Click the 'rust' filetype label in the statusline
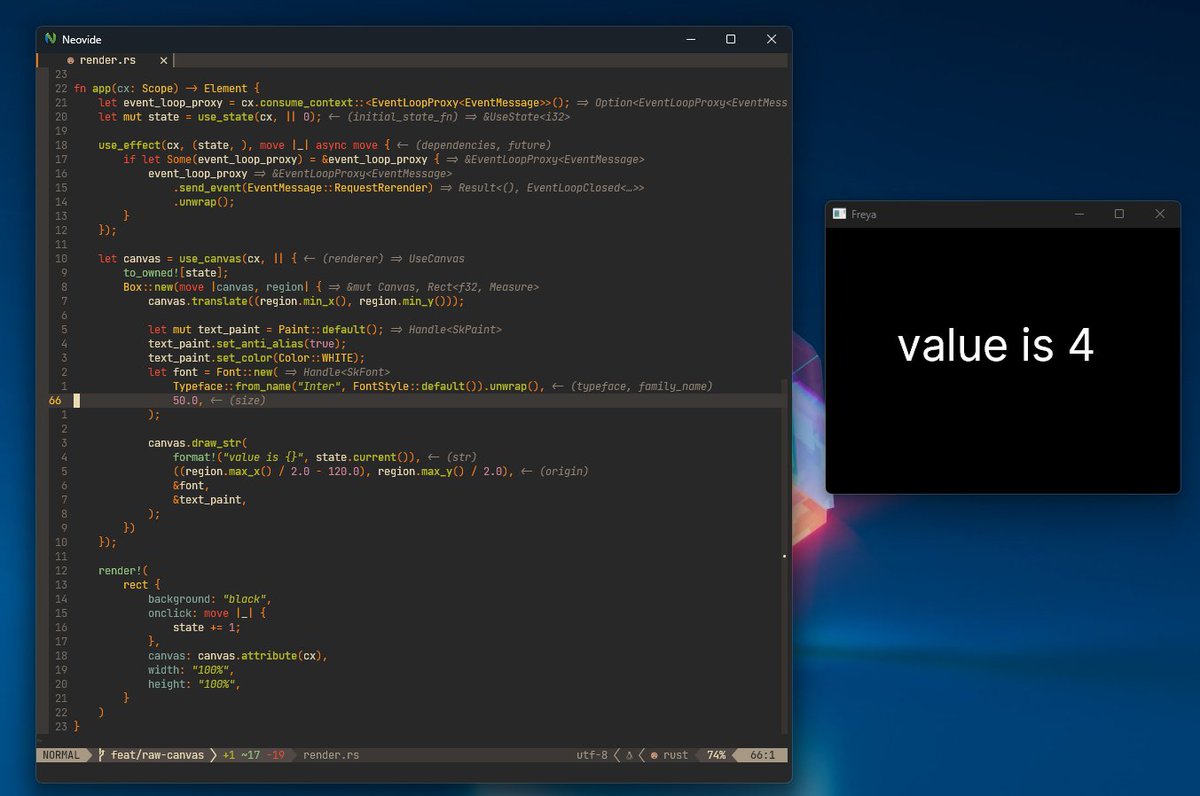This screenshot has height=796, width=1200. click(x=676, y=755)
